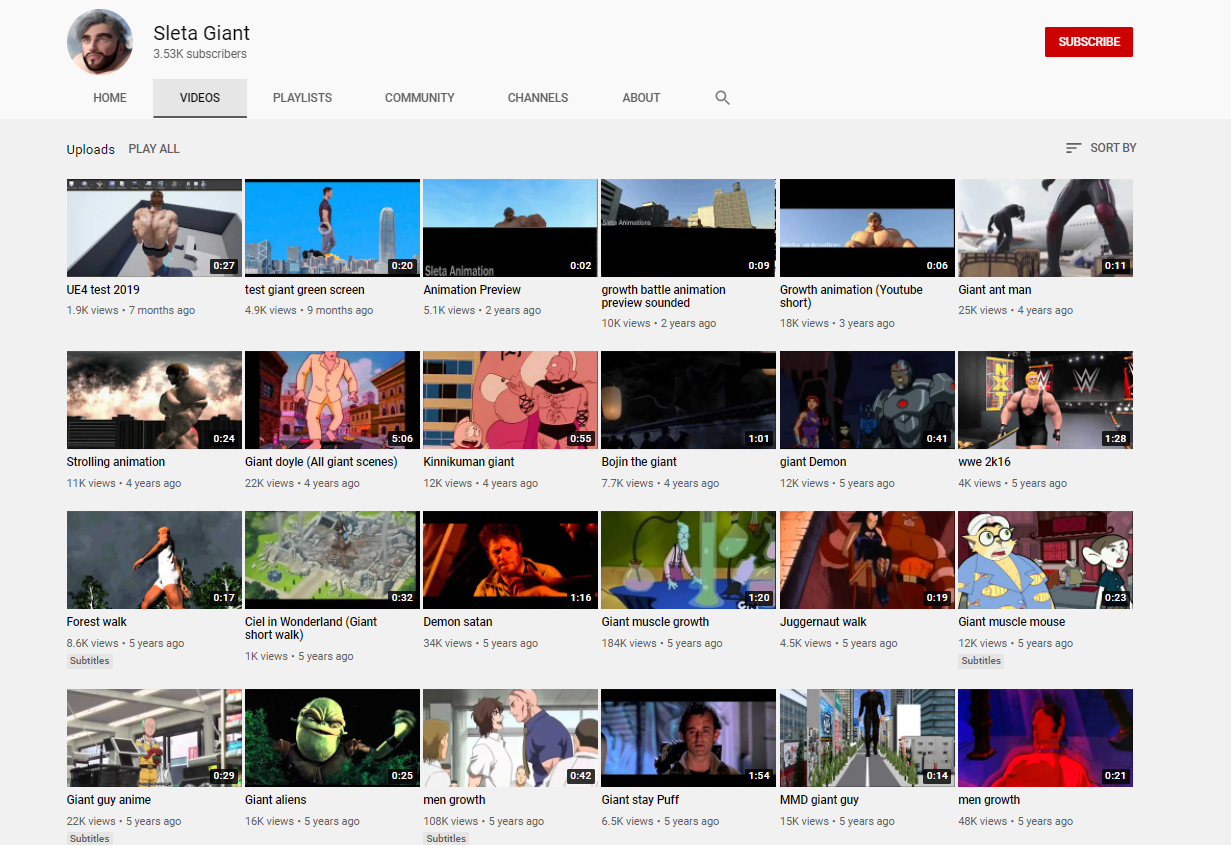Open the Playlists tab

pyautogui.click(x=302, y=98)
